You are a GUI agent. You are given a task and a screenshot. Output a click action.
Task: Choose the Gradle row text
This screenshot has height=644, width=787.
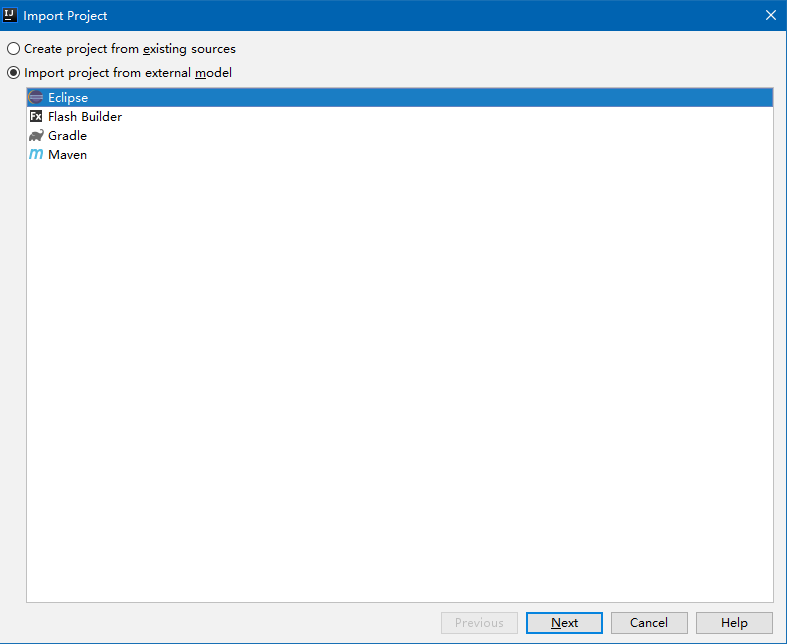tap(67, 136)
